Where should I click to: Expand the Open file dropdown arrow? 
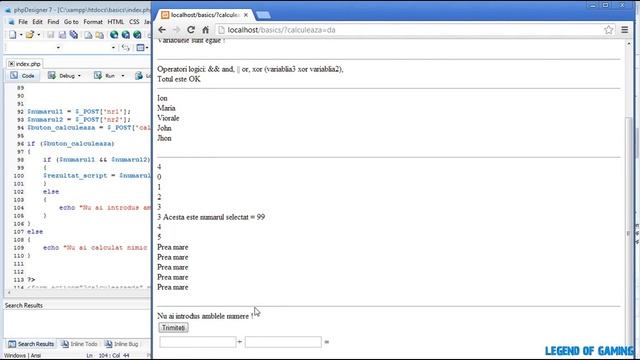(x=38, y=35)
